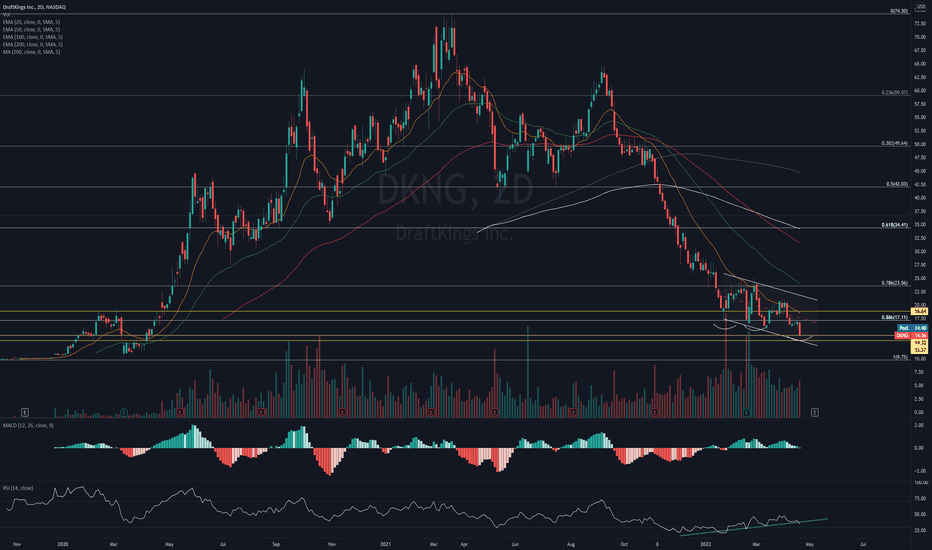Click the Oct label on time axis

tap(624, 544)
